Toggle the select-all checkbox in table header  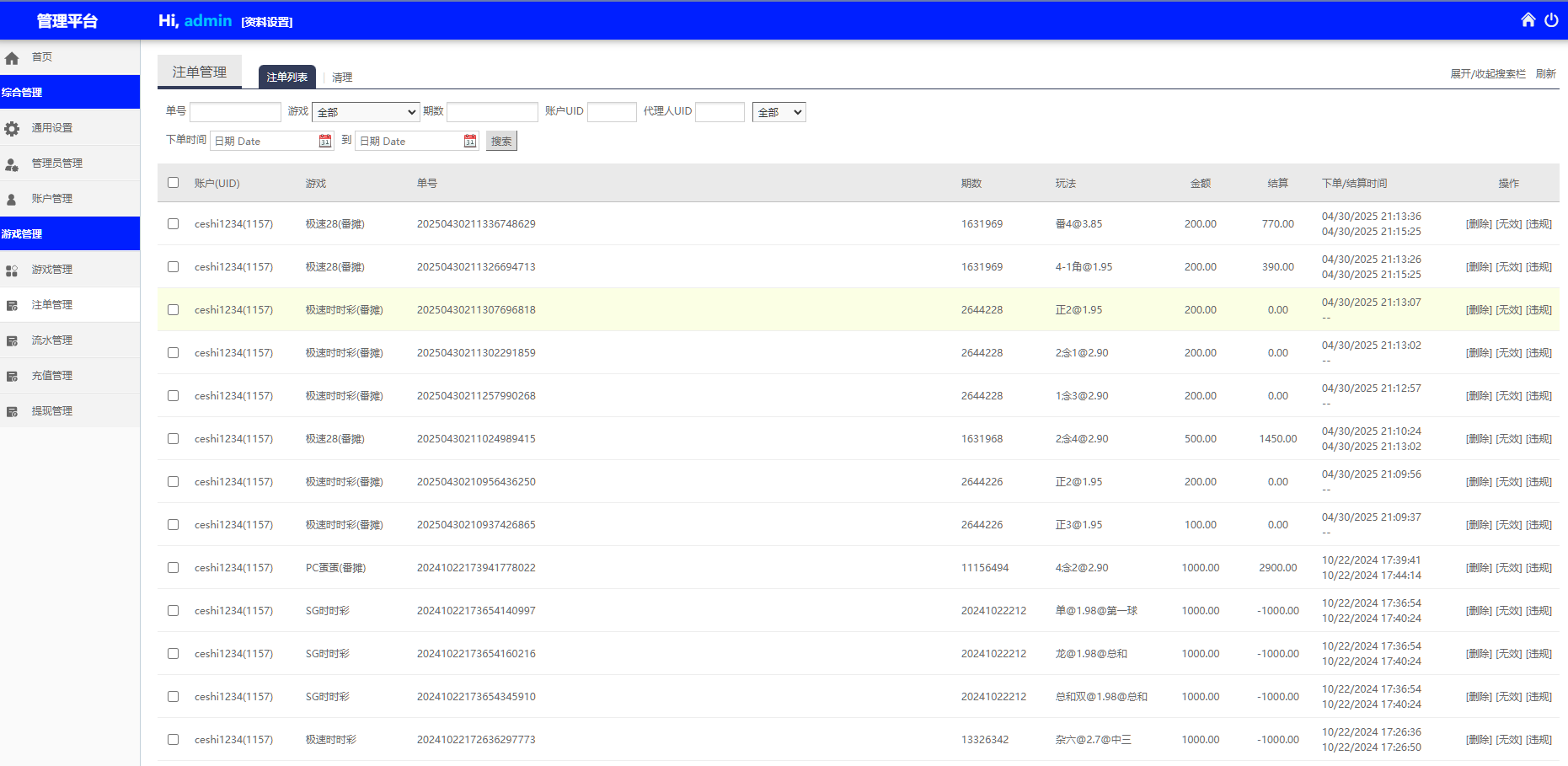pyautogui.click(x=173, y=183)
